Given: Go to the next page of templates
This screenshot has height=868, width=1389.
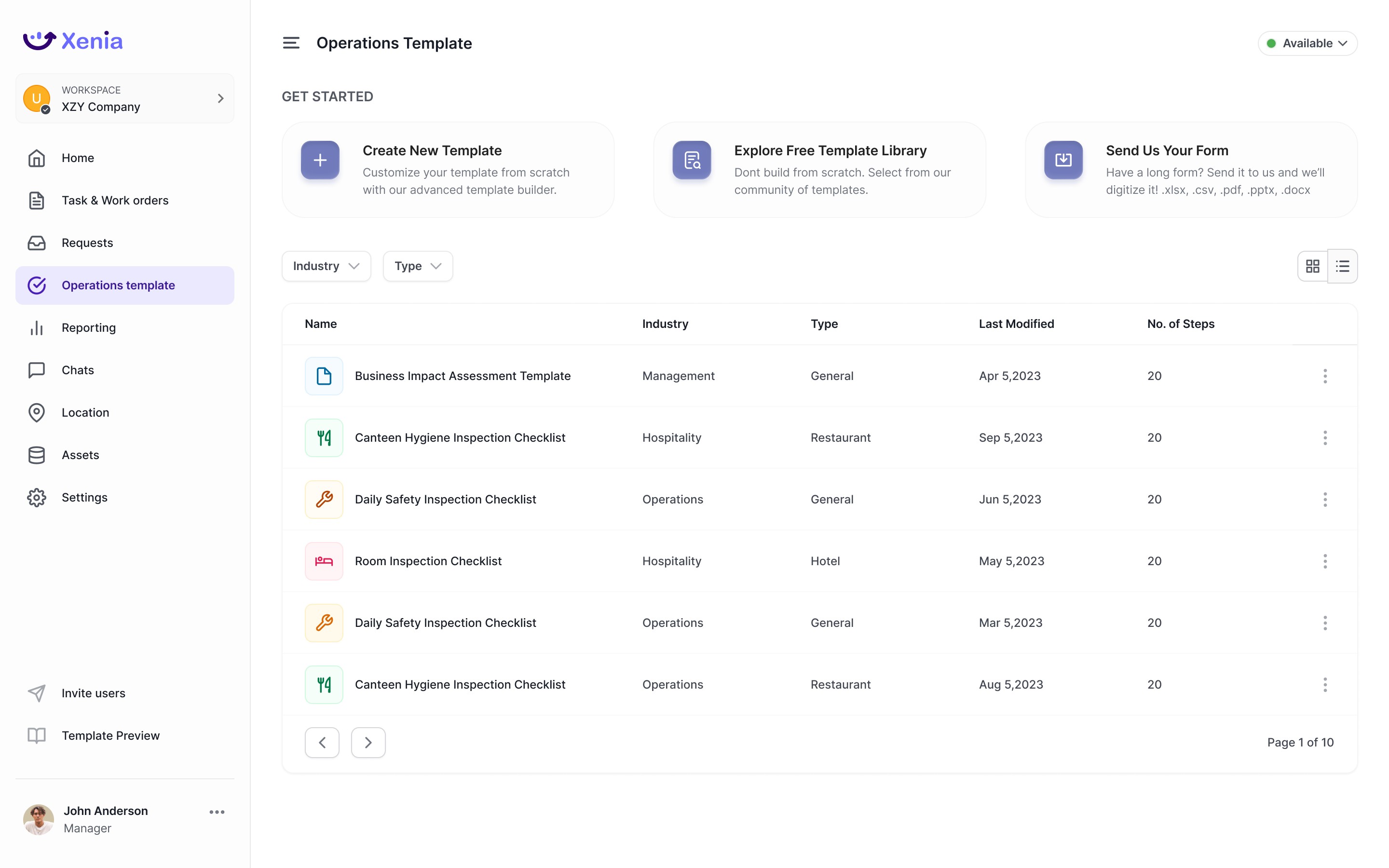Looking at the screenshot, I should click(x=368, y=742).
